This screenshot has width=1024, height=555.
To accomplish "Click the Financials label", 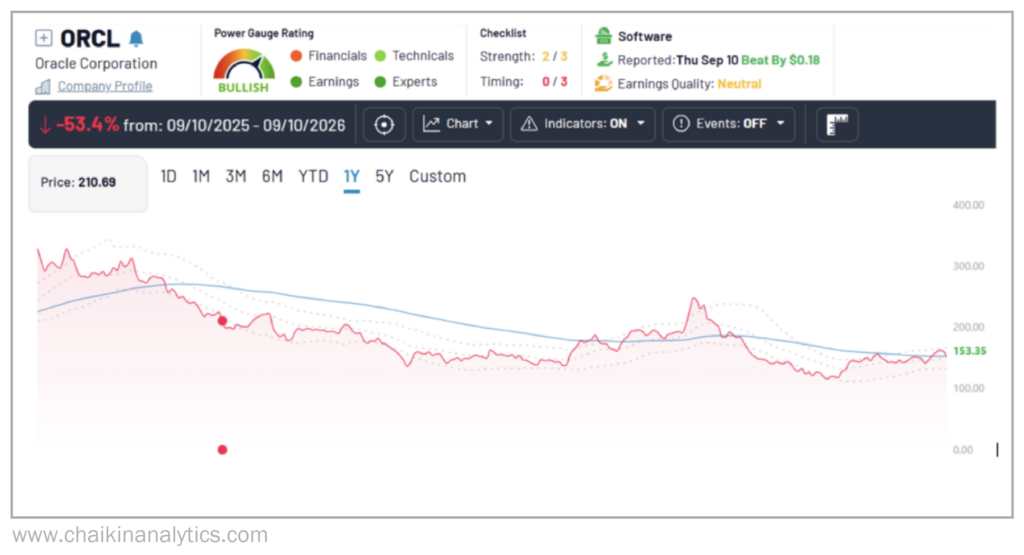I will [337, 56].
